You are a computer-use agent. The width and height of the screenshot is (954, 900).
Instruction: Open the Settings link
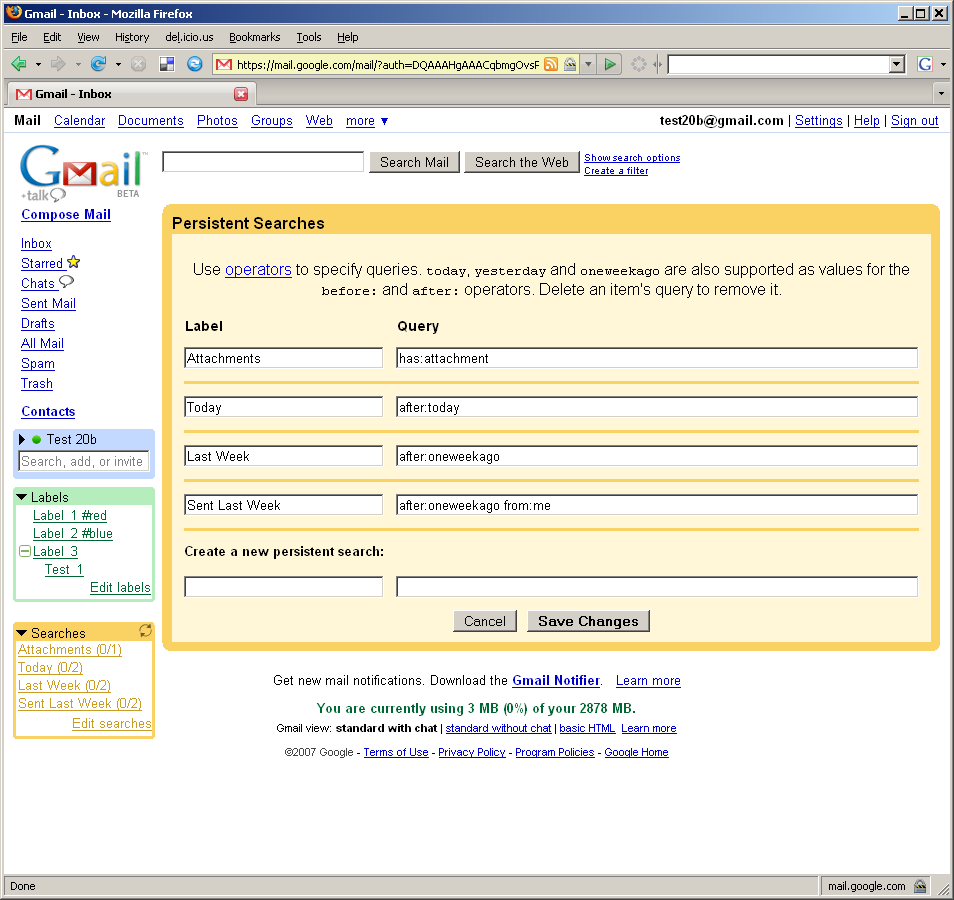818,120
